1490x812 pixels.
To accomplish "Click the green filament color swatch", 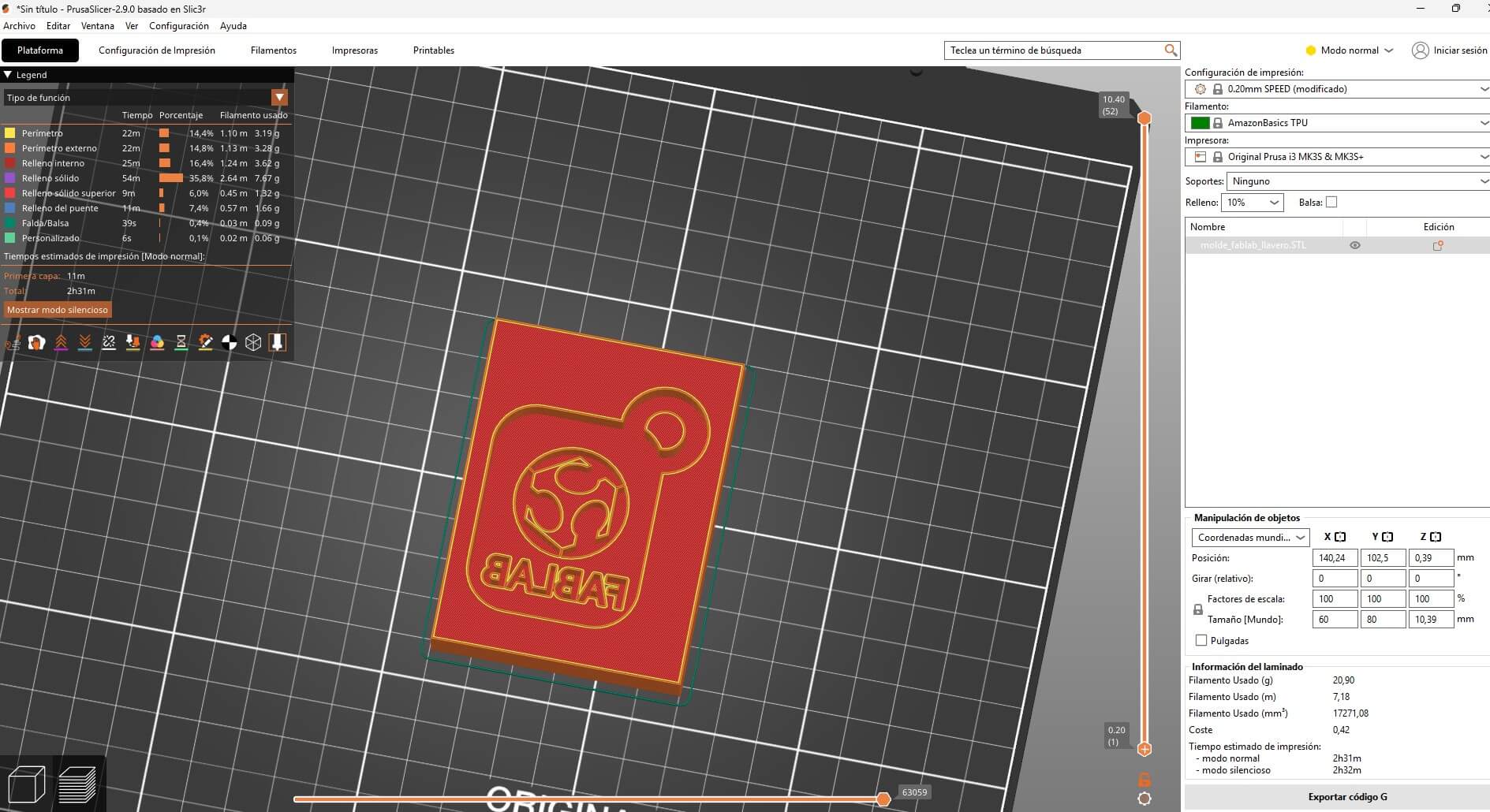I will click(x=1201, y=123).
